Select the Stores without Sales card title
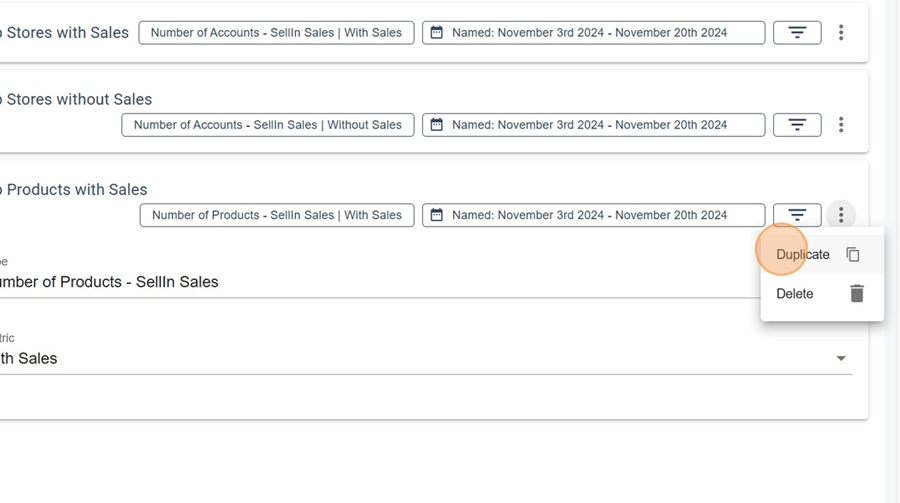The image size is (900, 503). 79,99
